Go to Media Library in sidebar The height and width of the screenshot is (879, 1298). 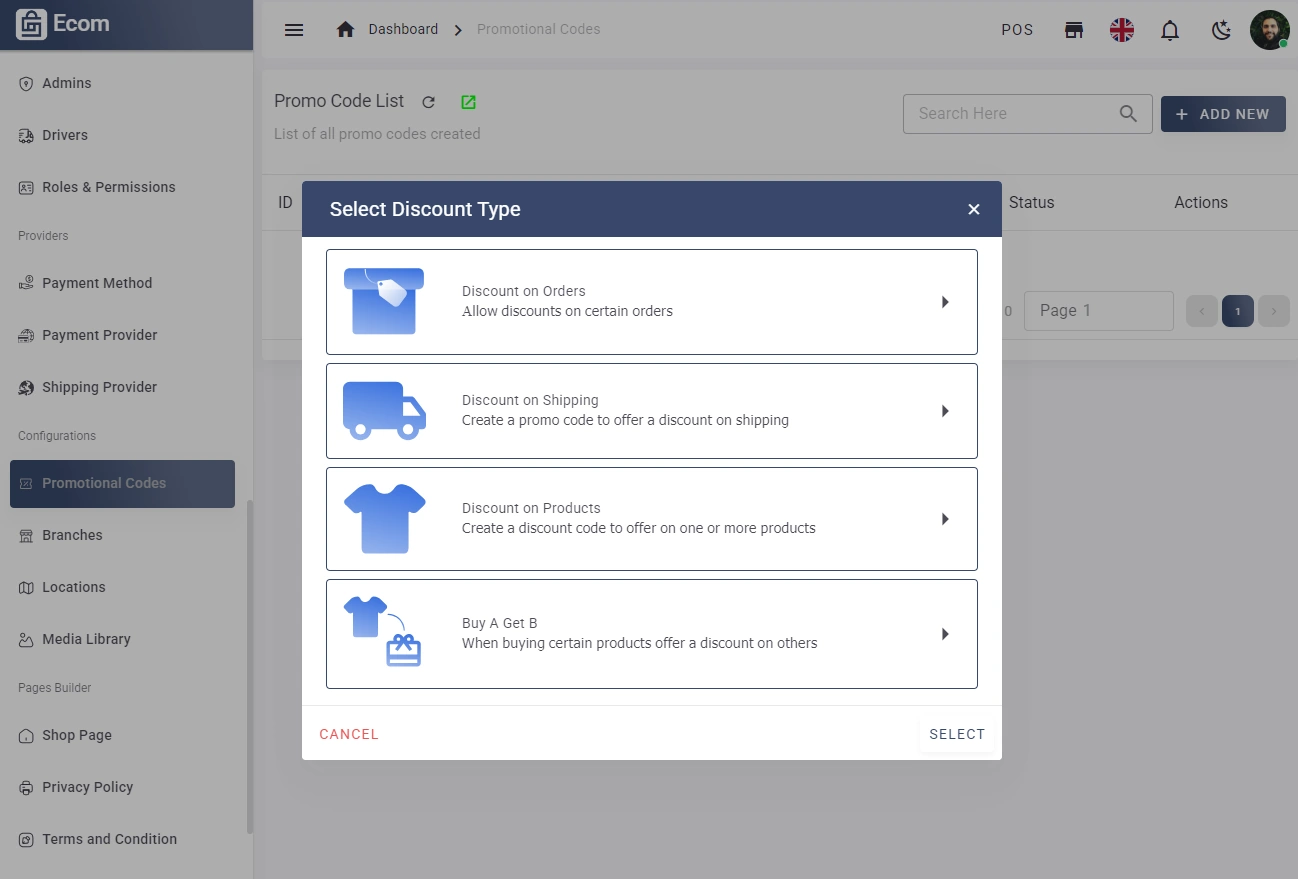point(86,639)
